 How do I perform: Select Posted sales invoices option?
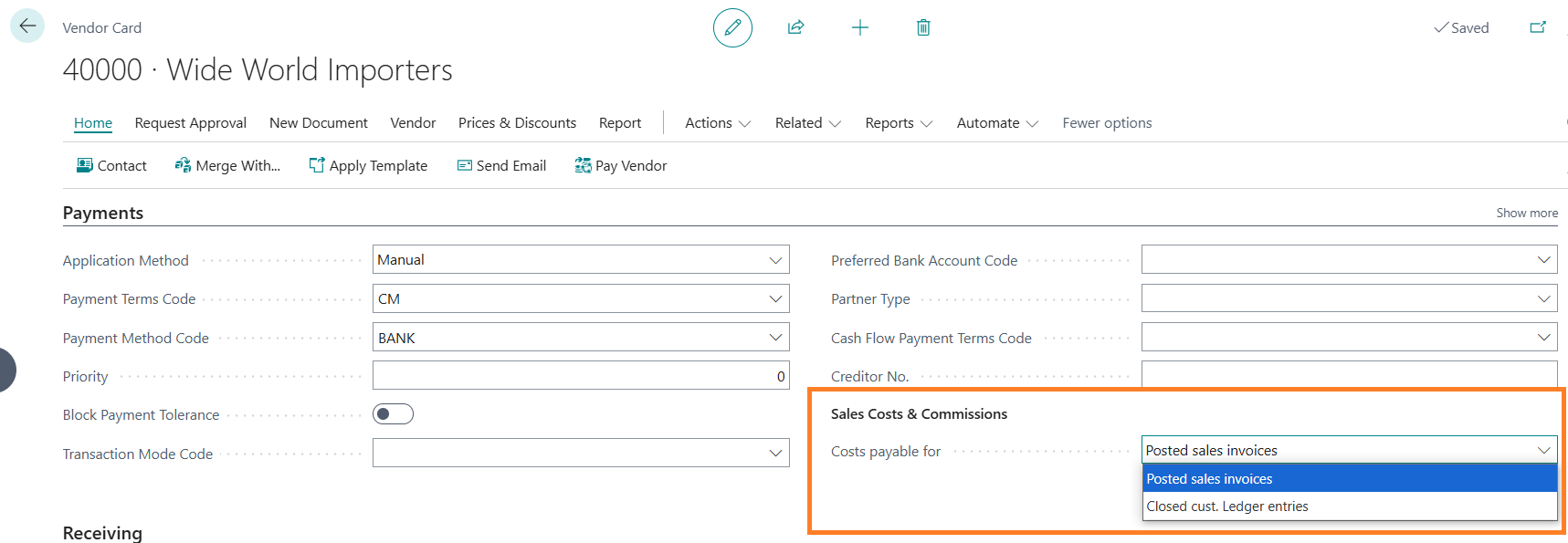pos(1350,478)
